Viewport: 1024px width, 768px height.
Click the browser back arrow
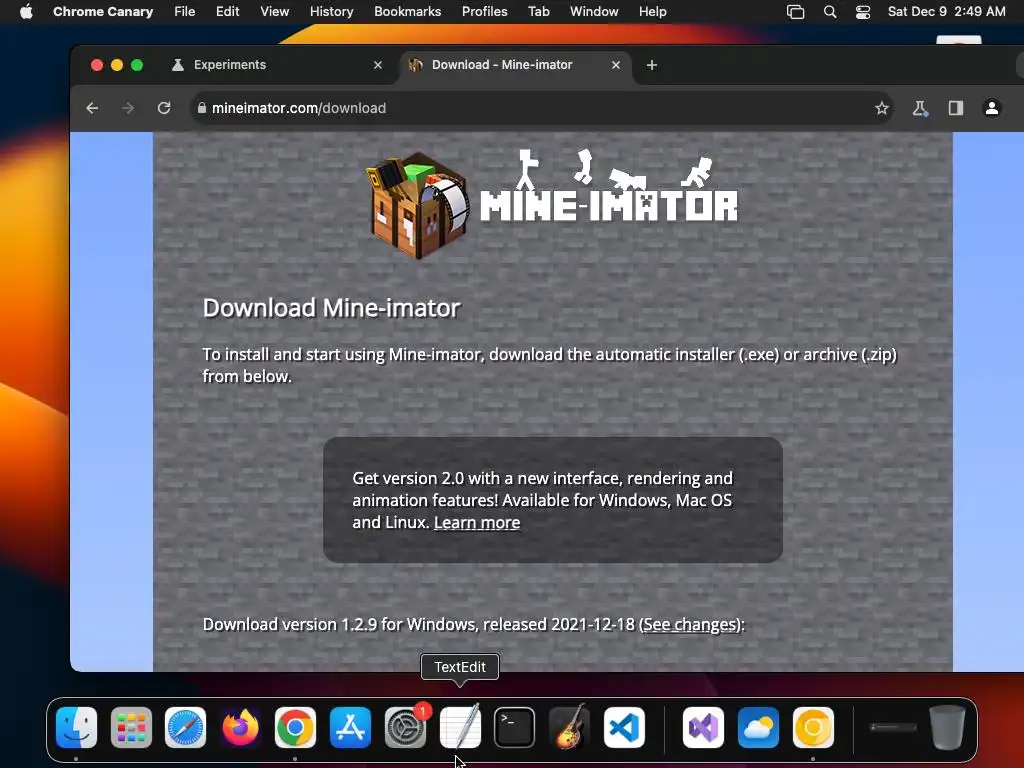click(x=92, y=108)
